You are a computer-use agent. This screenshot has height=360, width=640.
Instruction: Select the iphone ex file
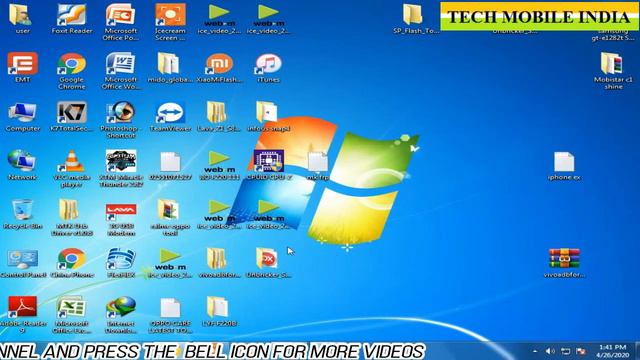tap(564, 162)
